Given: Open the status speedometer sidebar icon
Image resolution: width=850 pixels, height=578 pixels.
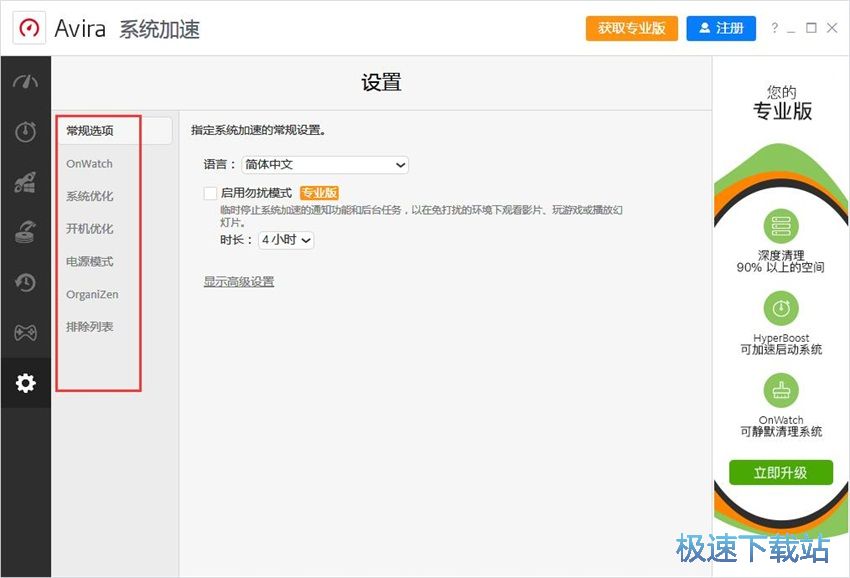Looking at the screenshot, I should pos(25,82).
